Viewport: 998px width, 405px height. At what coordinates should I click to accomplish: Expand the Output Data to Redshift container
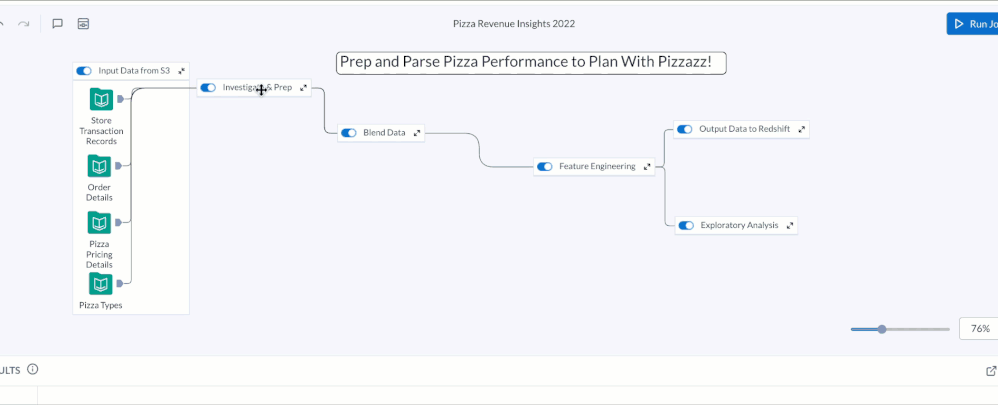pos(801,129)
